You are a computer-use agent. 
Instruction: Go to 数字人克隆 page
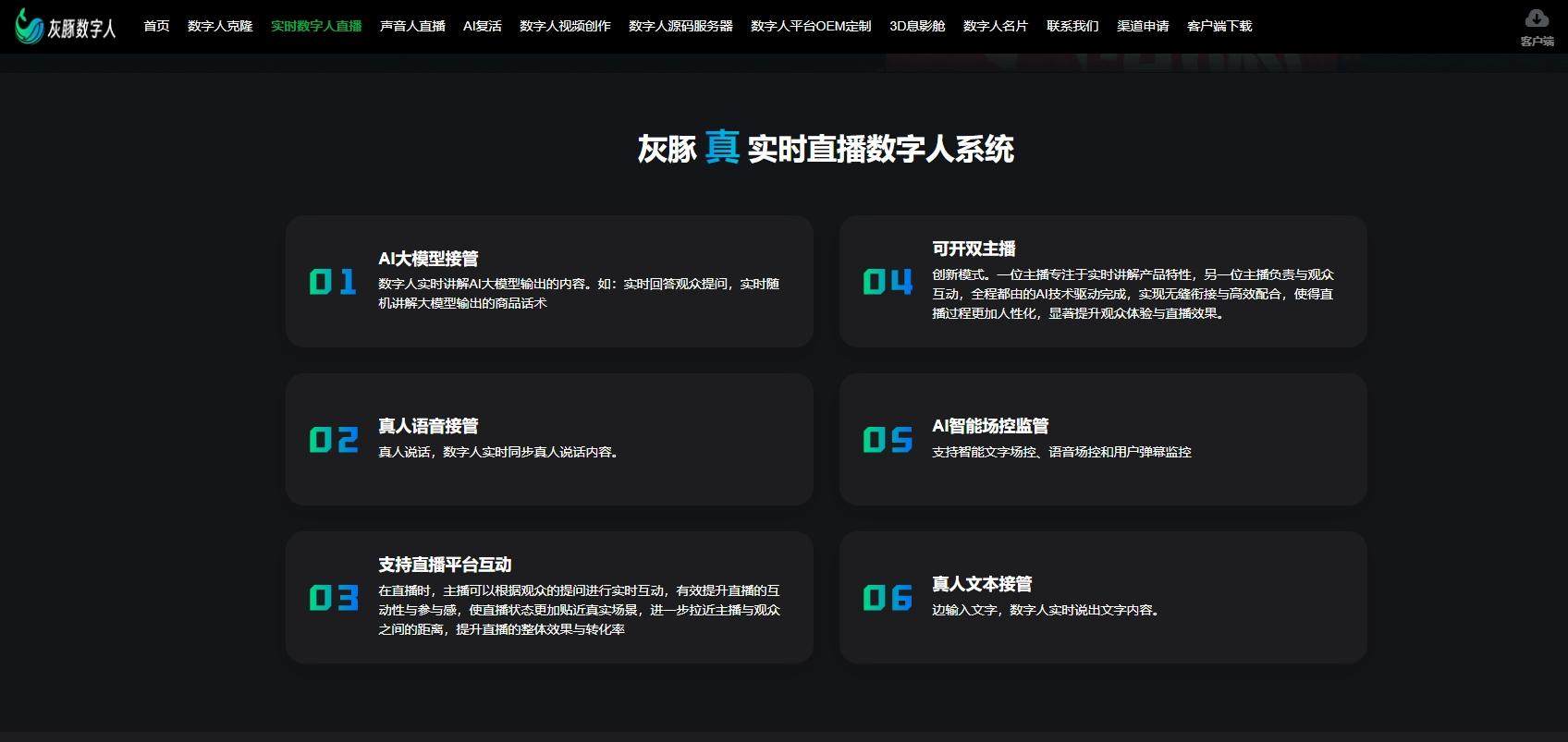[x=220, y=26]
